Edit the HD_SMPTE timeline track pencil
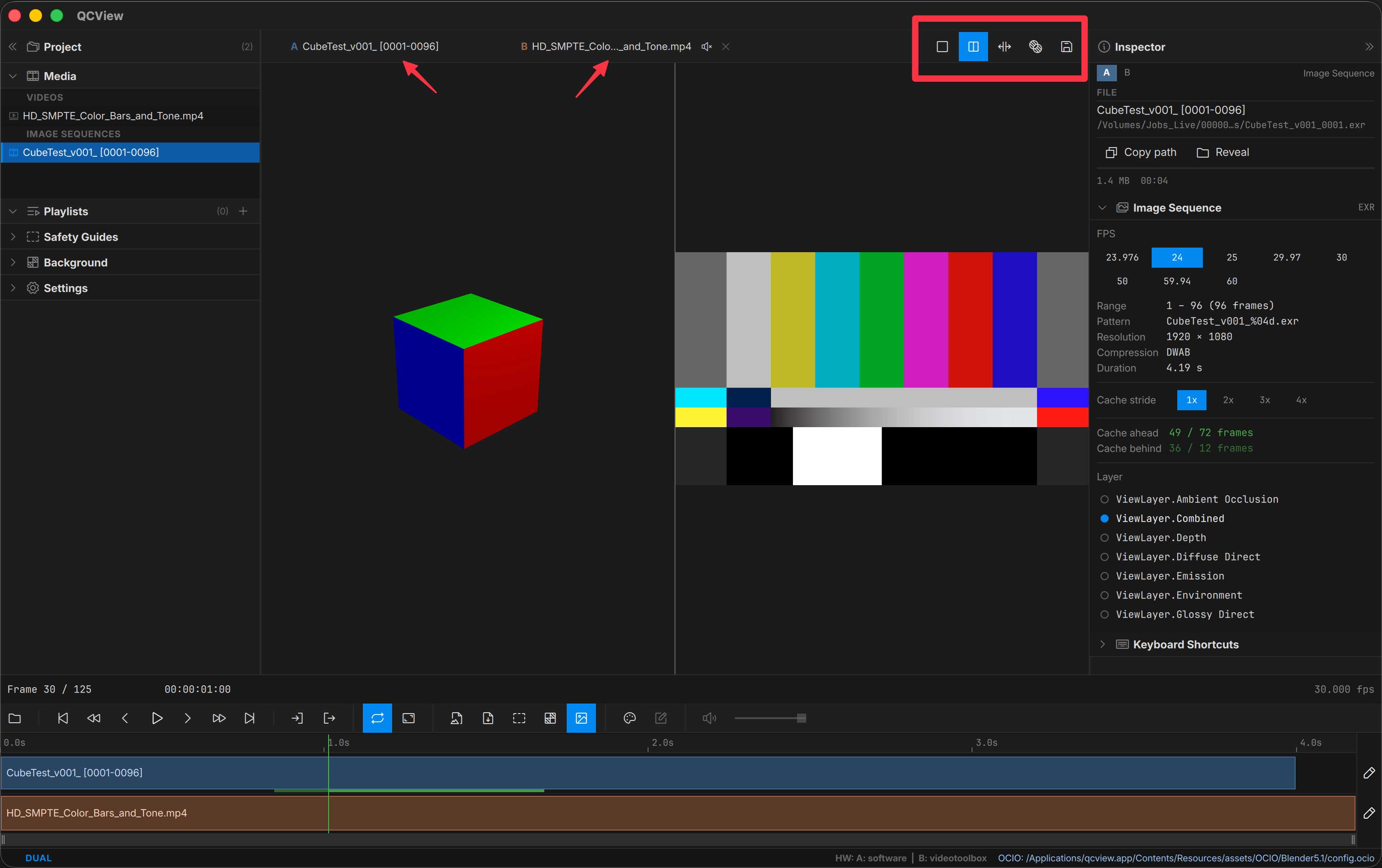1382x868 pixels. click(x=1369, y=813)
